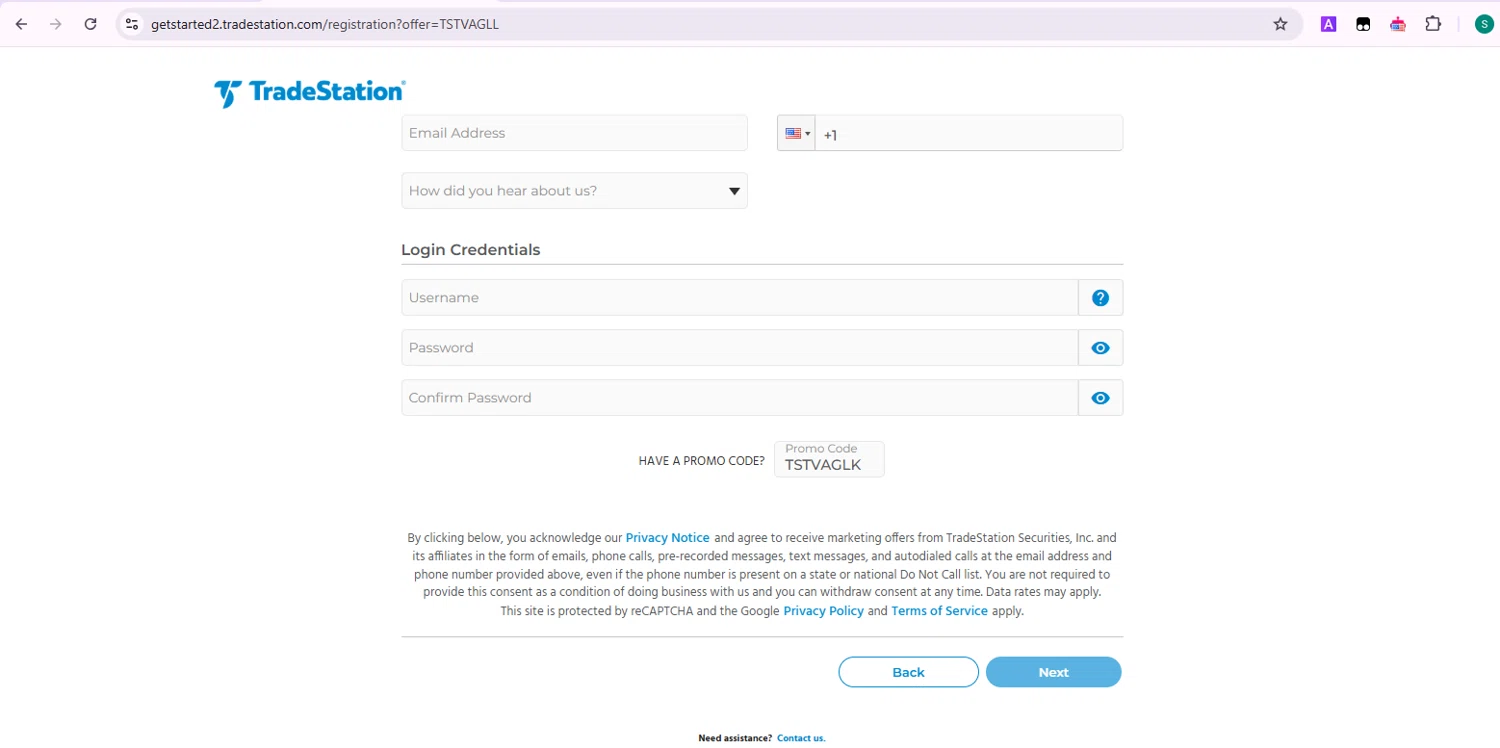View site information icon in address bar

click(131, 24)
